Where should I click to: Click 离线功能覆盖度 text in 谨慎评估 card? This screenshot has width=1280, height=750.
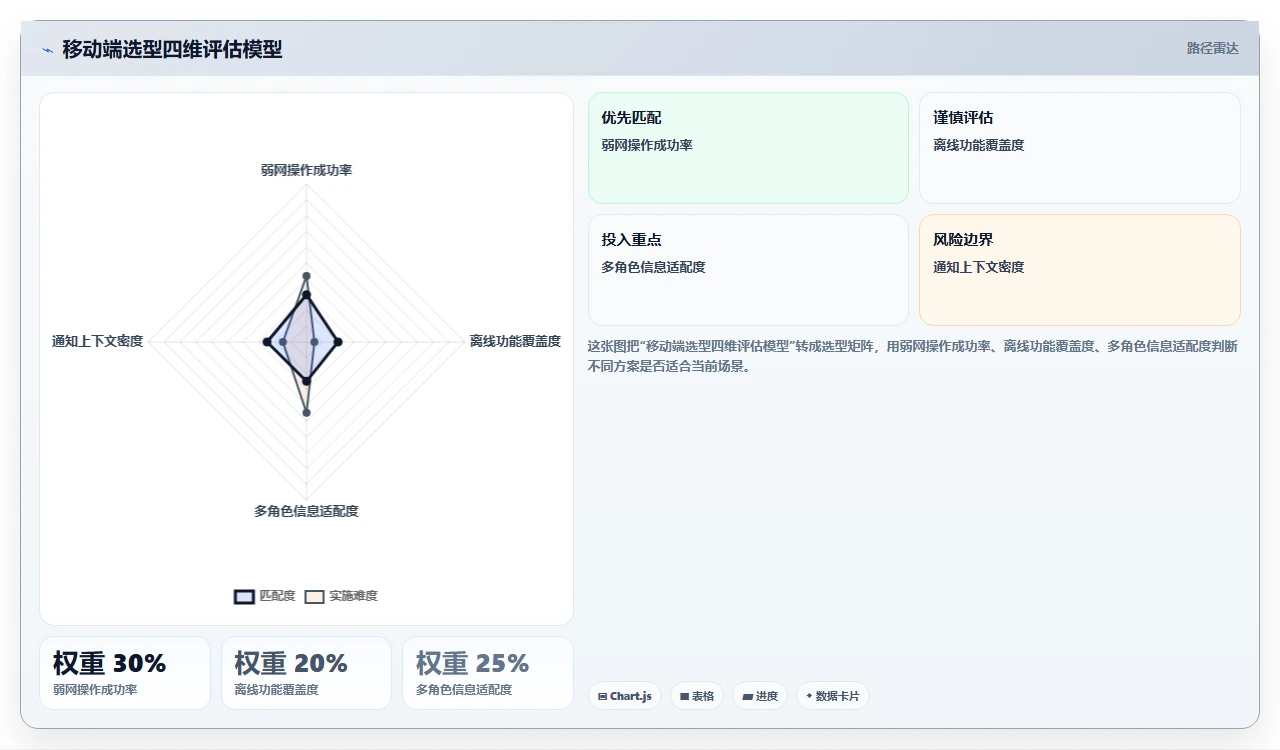point(979,145)
